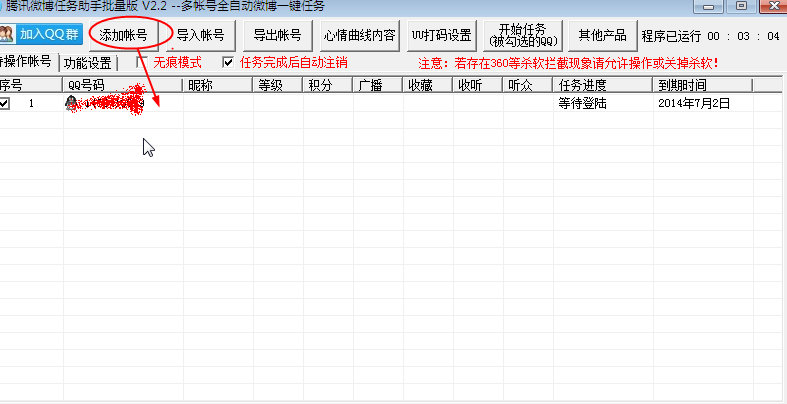Sort by 序号 column header
Viewport: 787px width, 404px height.
tap(32, 85)
